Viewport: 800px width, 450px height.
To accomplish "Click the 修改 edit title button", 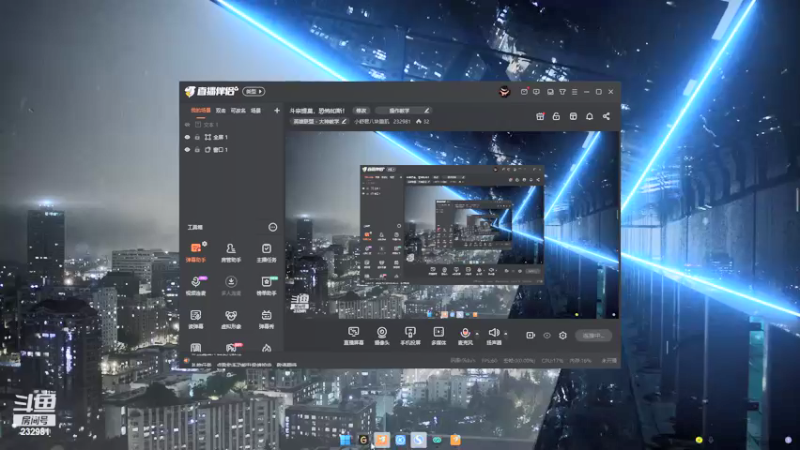I will 361,110.
